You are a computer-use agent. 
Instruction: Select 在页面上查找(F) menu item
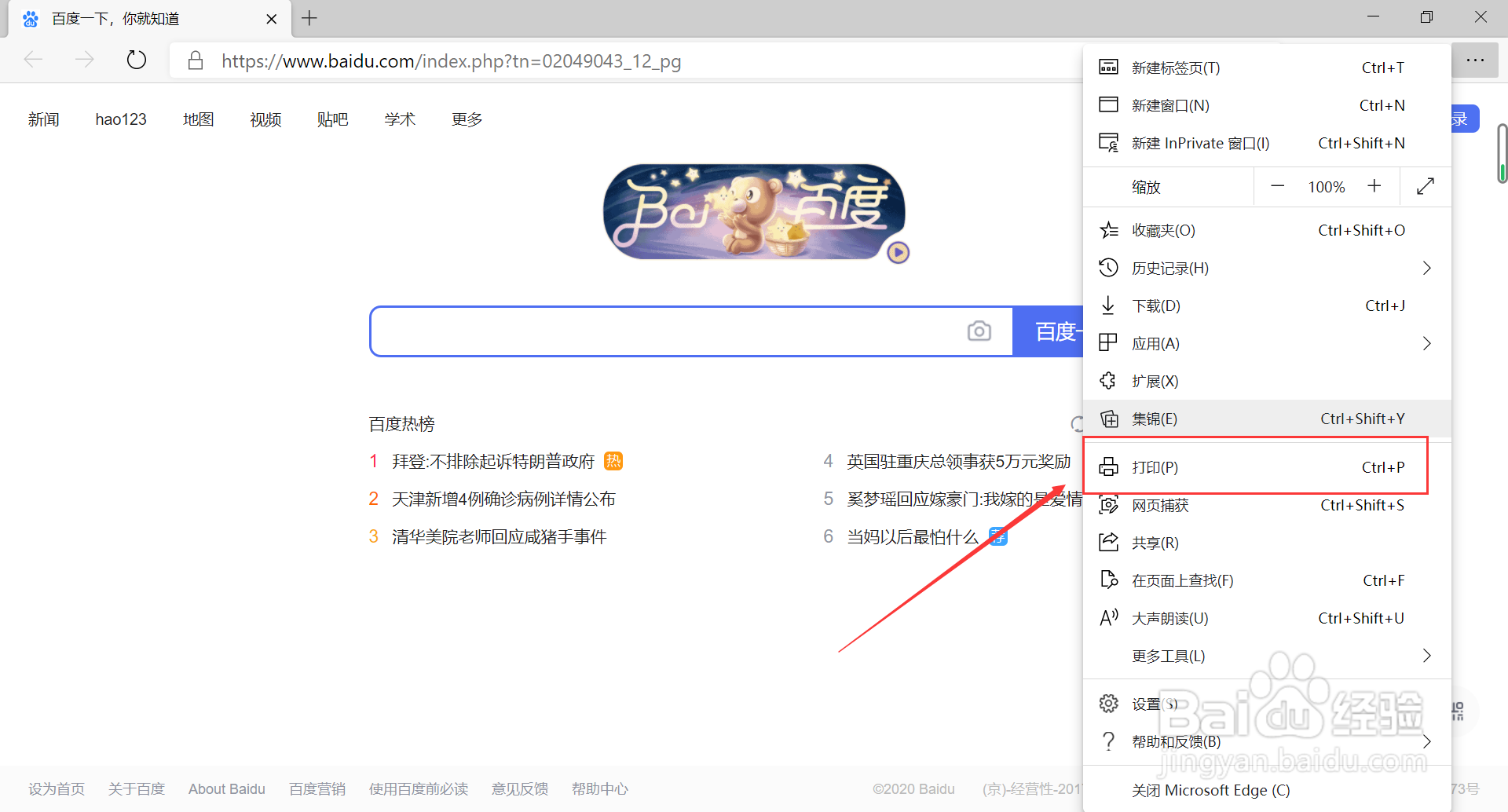(x=1267, y=580)
